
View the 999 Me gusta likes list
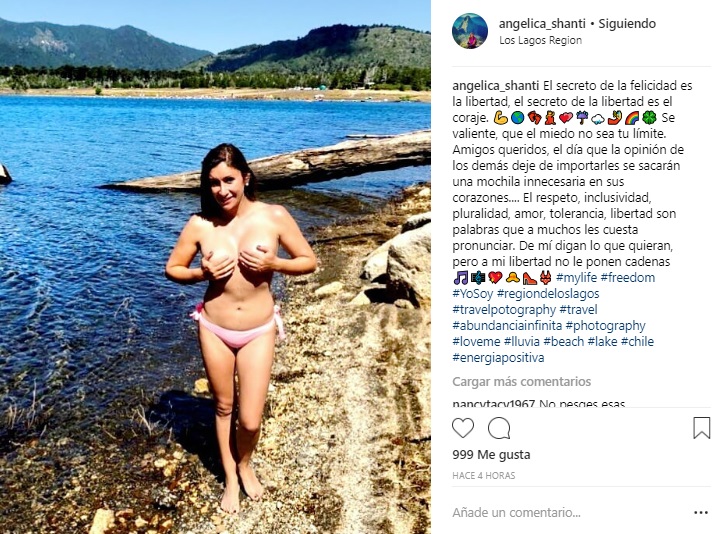[x=491, y=455]
